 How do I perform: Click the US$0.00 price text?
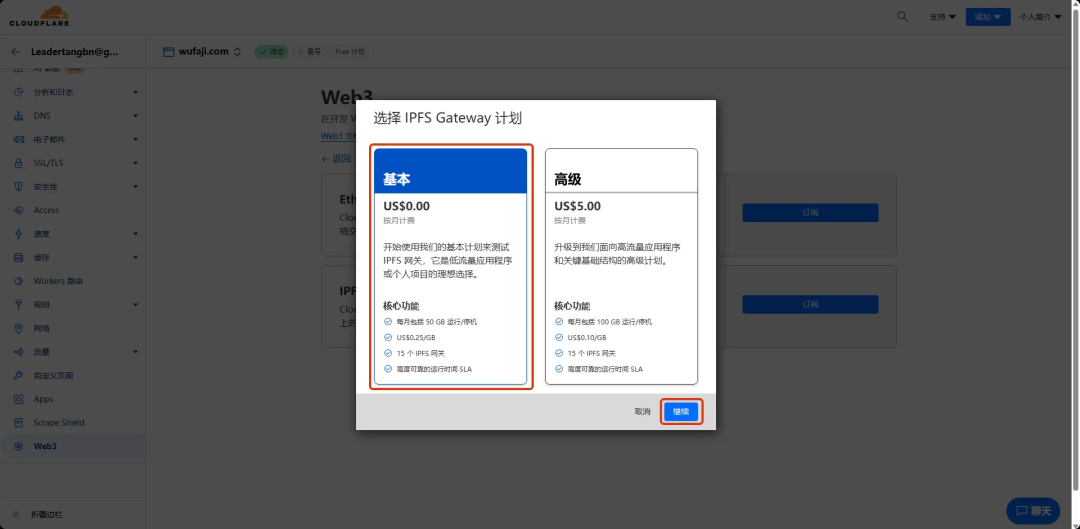click(406, 206)
